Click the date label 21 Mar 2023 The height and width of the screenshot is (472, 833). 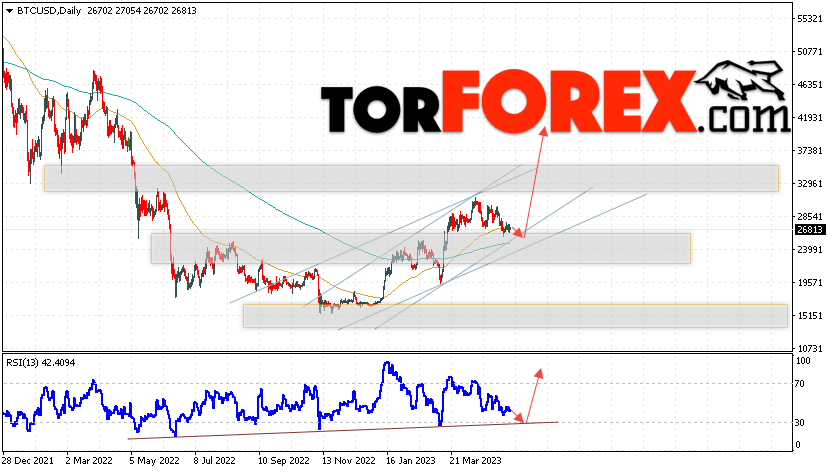pos(475,460)
